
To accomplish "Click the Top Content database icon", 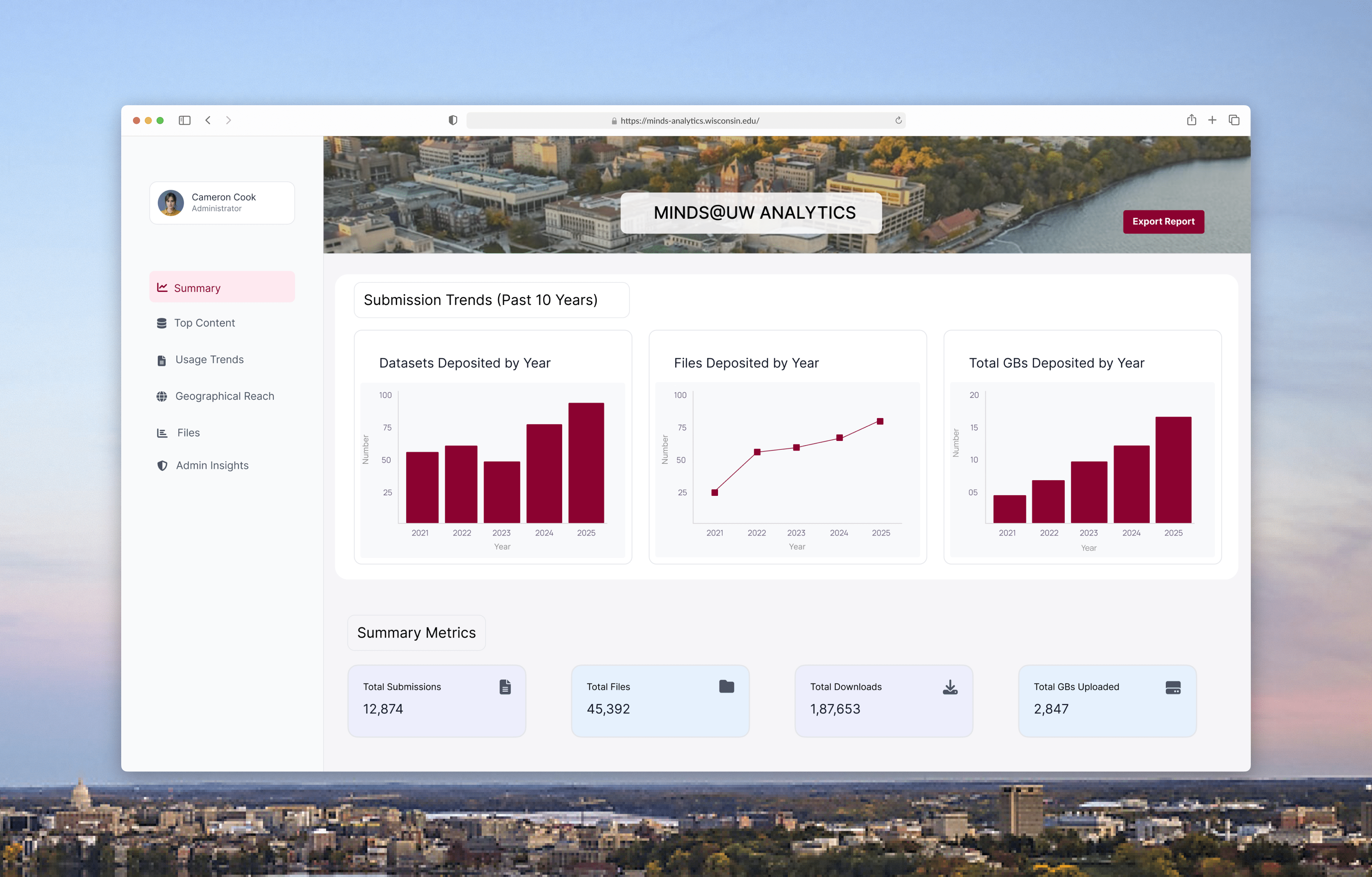I will pyautogui.click(x=162, y=323).
